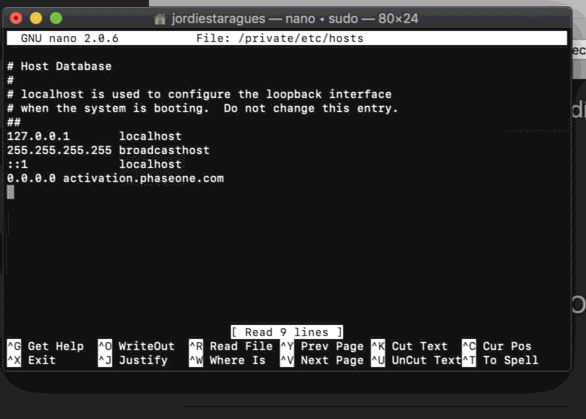586x419 pixels.
Task: Click the Prev Page label
Action: [332, 346]
